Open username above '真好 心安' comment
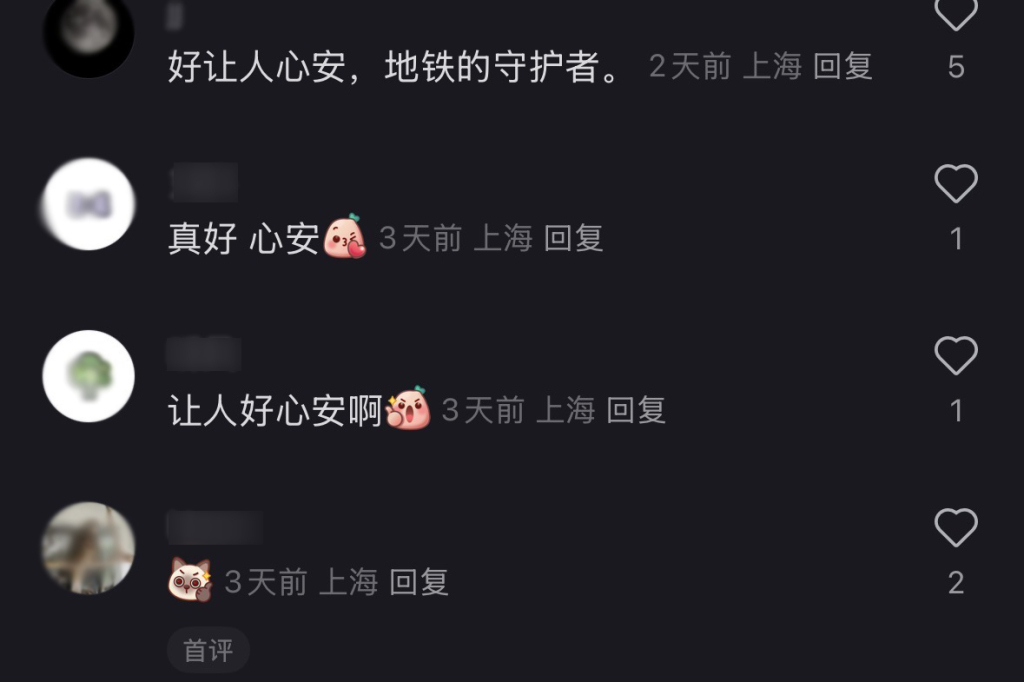 [204, 183]
